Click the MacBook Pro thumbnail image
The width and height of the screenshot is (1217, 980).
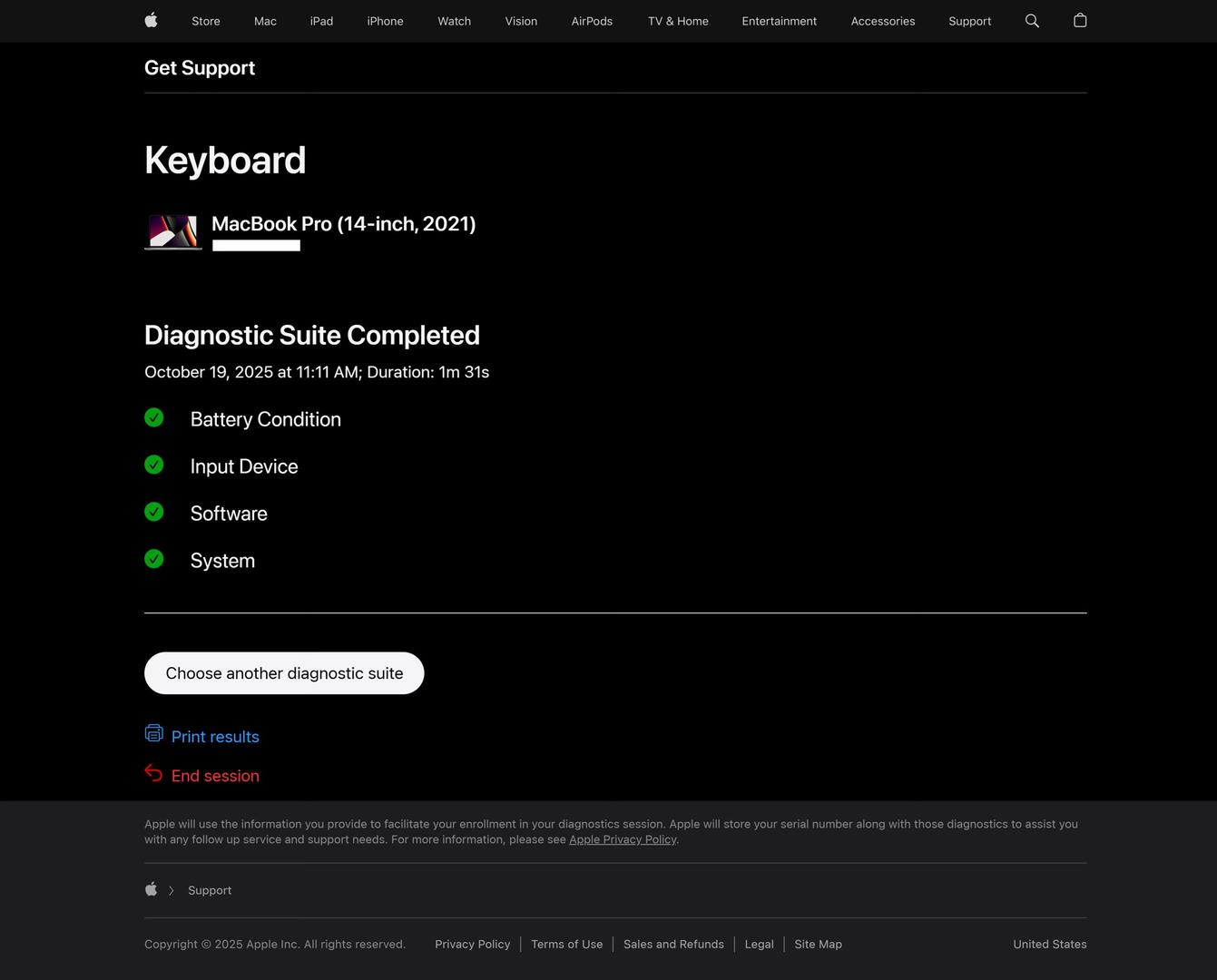coord(173,231)
